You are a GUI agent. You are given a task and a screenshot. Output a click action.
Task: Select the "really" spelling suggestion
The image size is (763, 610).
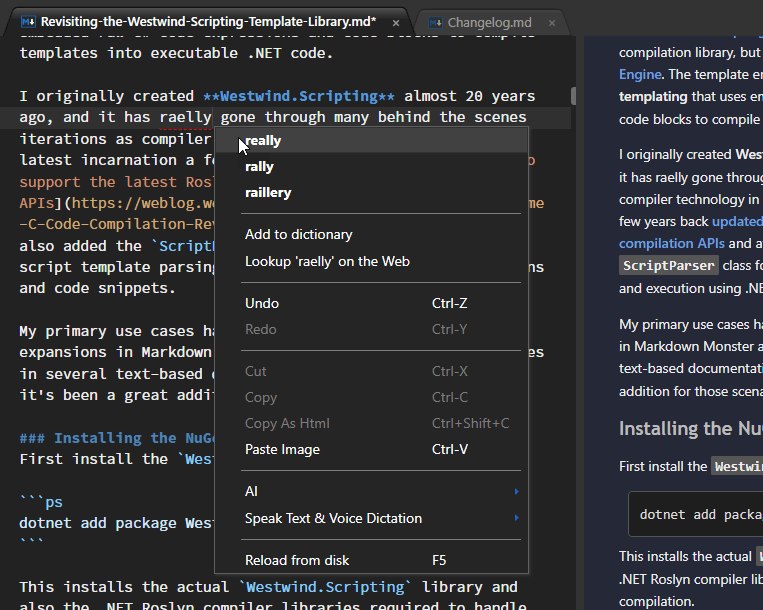point(264,141)
